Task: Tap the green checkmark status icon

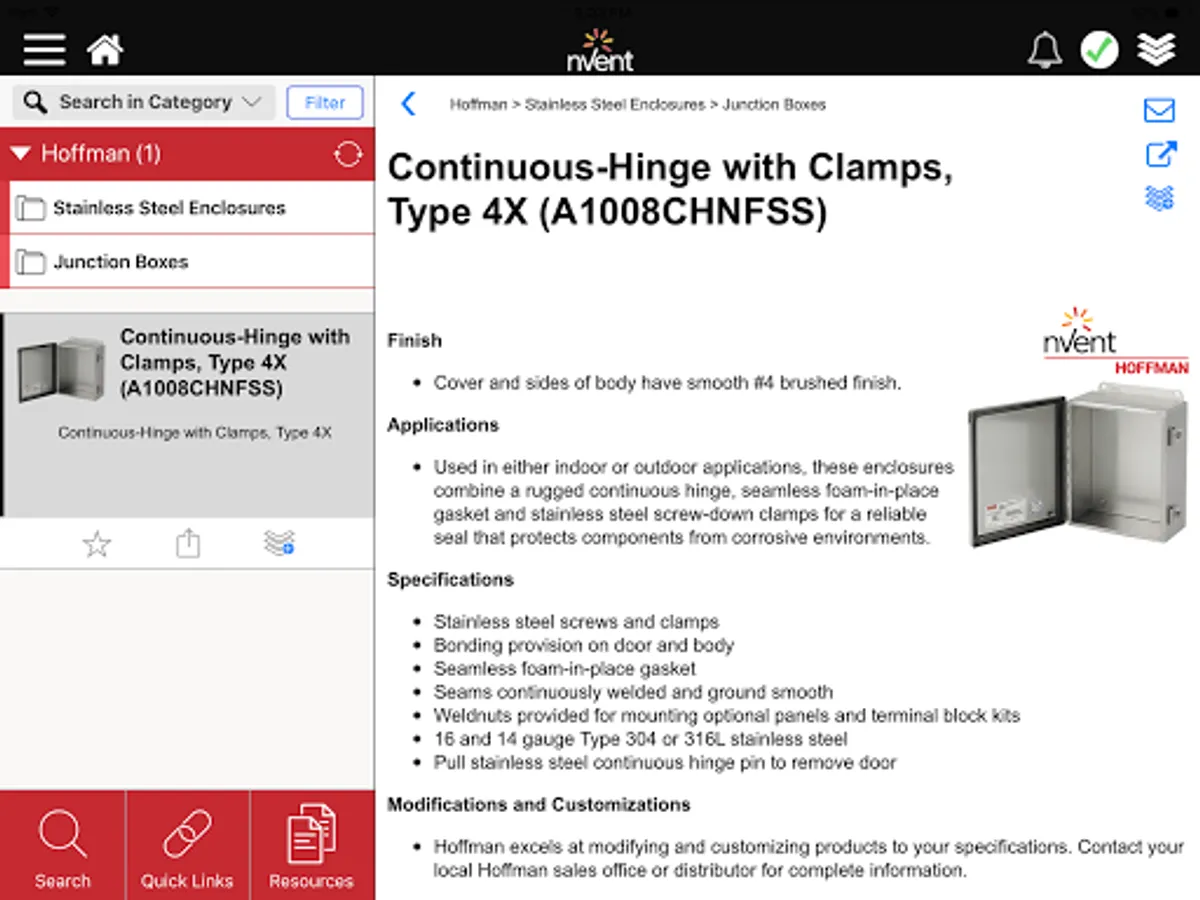Action: (1099, 49)
